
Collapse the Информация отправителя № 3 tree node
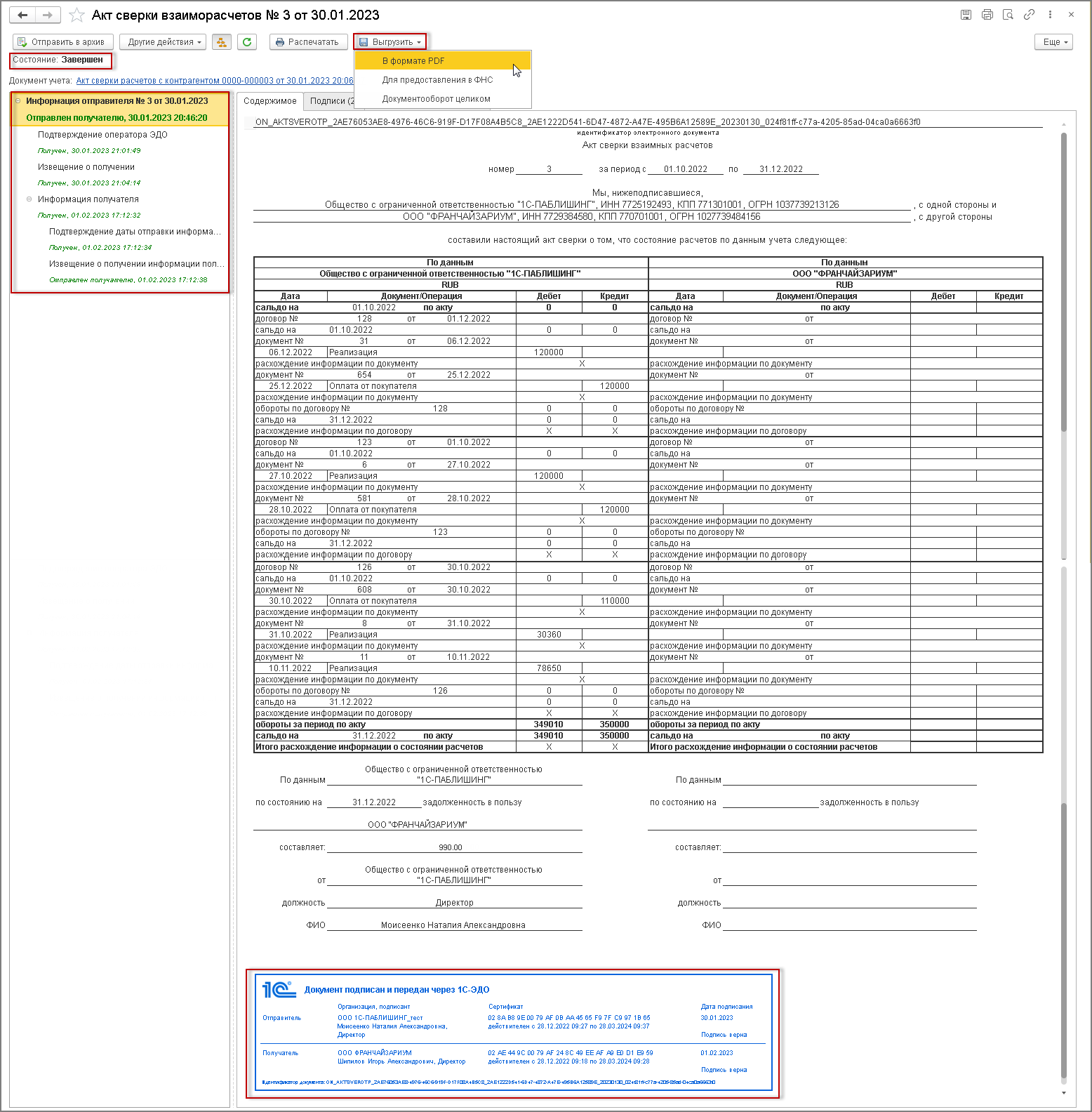coord(18,101)
